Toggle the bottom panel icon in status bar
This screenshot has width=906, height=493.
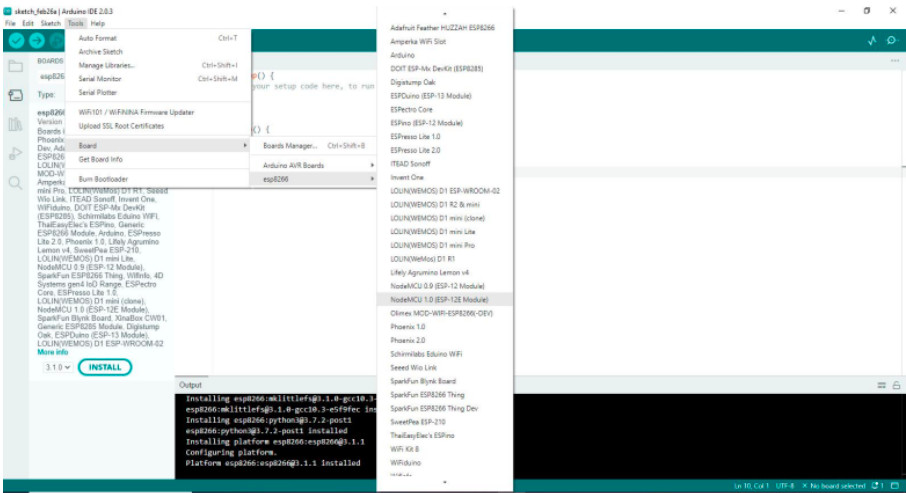(895, 486)
